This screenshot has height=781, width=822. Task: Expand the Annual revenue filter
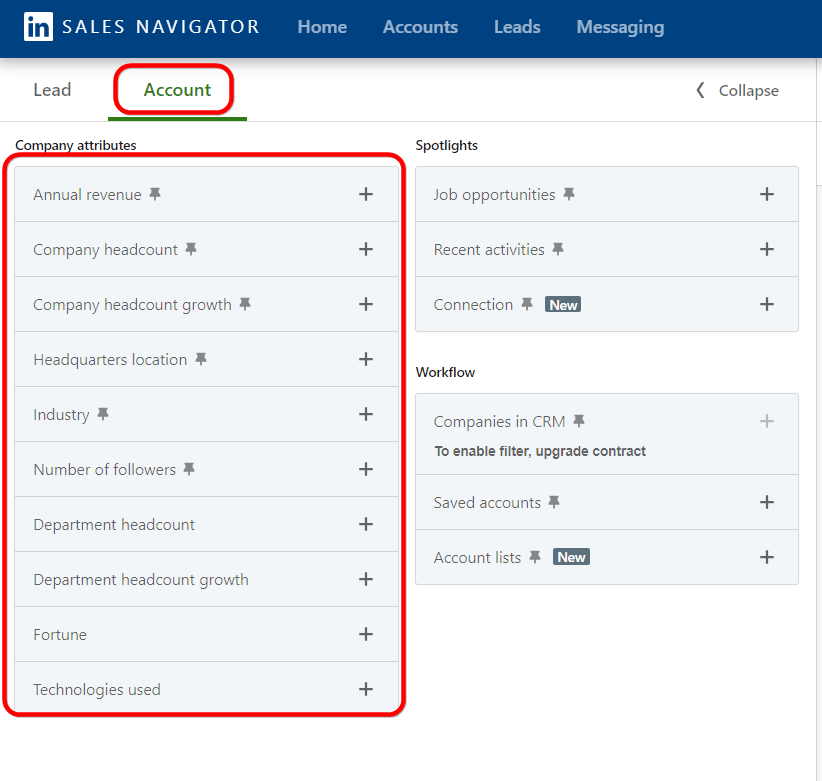pos(366,194)
